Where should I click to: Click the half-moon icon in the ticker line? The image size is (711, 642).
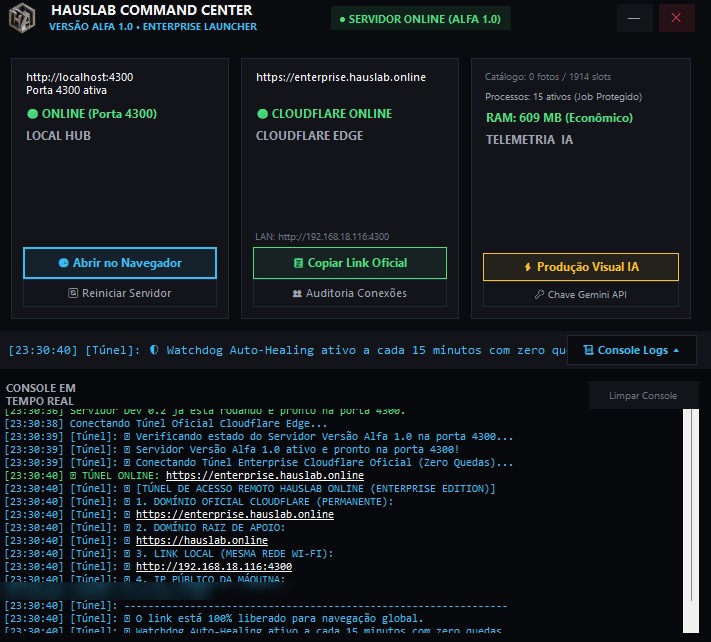(x=154, y=350)
